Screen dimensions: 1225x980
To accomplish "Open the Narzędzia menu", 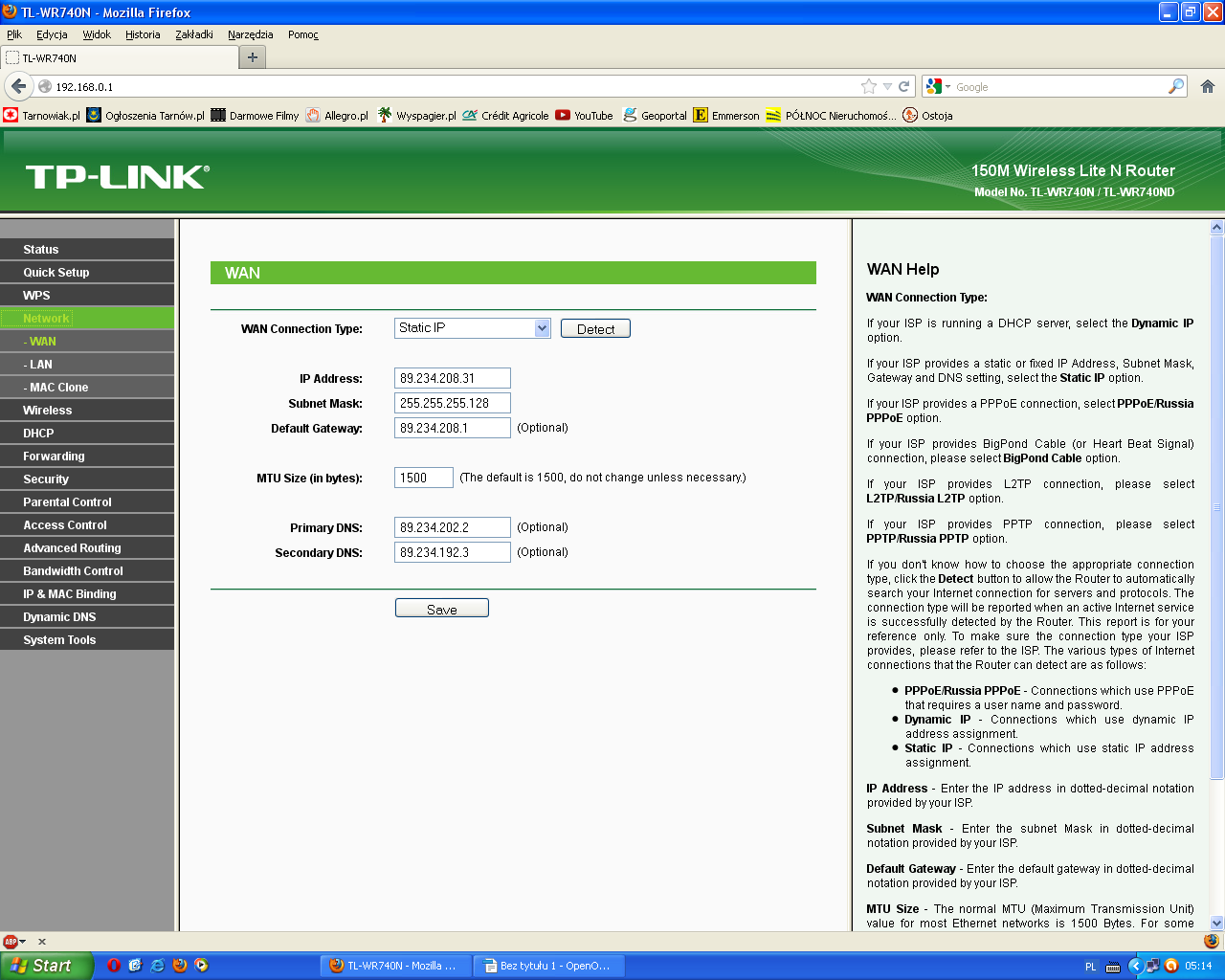I will [250, 34].
